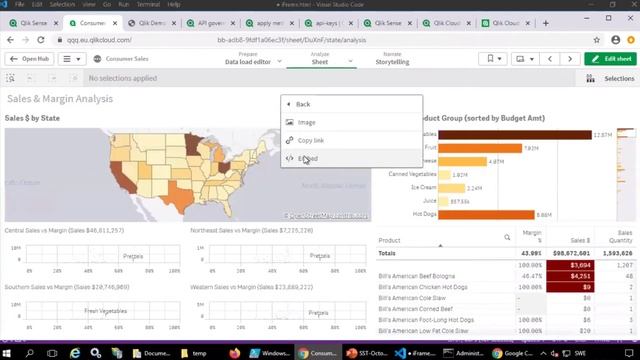The image size is (640, 360).
Task: Go to the next sheet
Action: pyautogui.click(x=570, y=59)
